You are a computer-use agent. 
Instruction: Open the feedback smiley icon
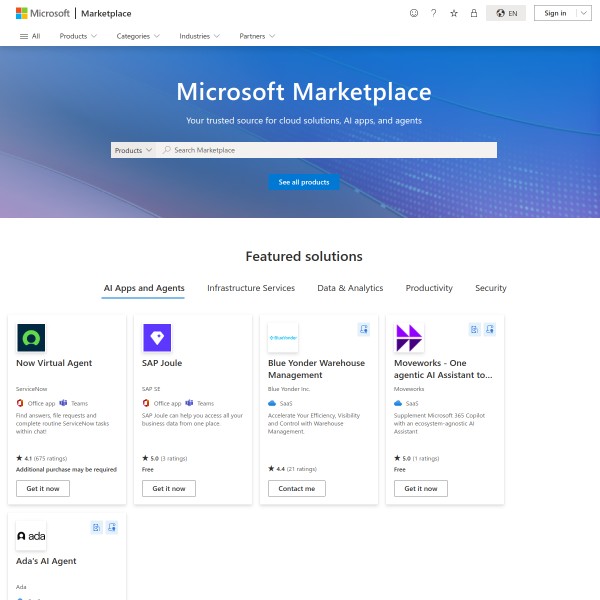click(414, 13)
